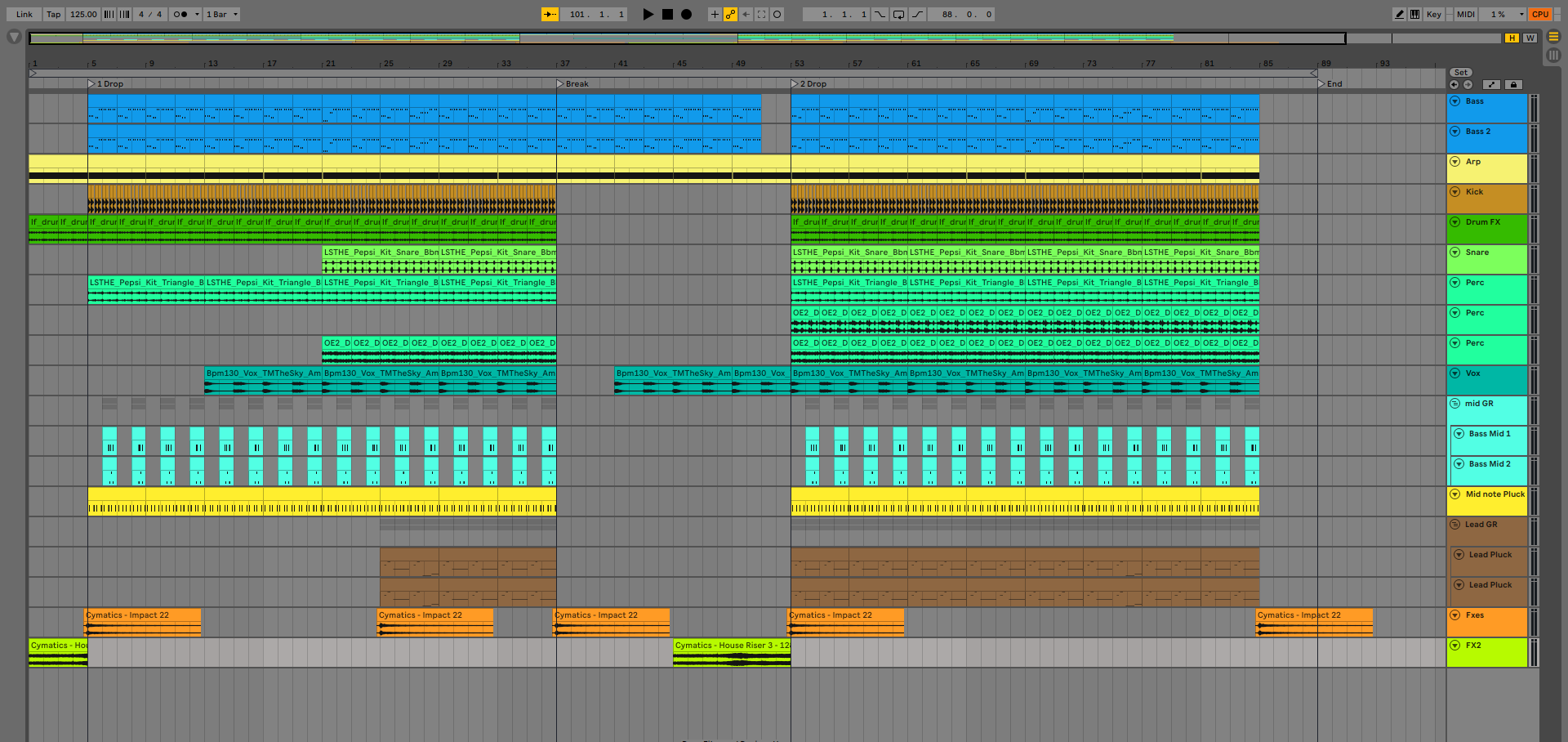Click the Link button
Screen dimensions: 1568x742
[24, 14]
